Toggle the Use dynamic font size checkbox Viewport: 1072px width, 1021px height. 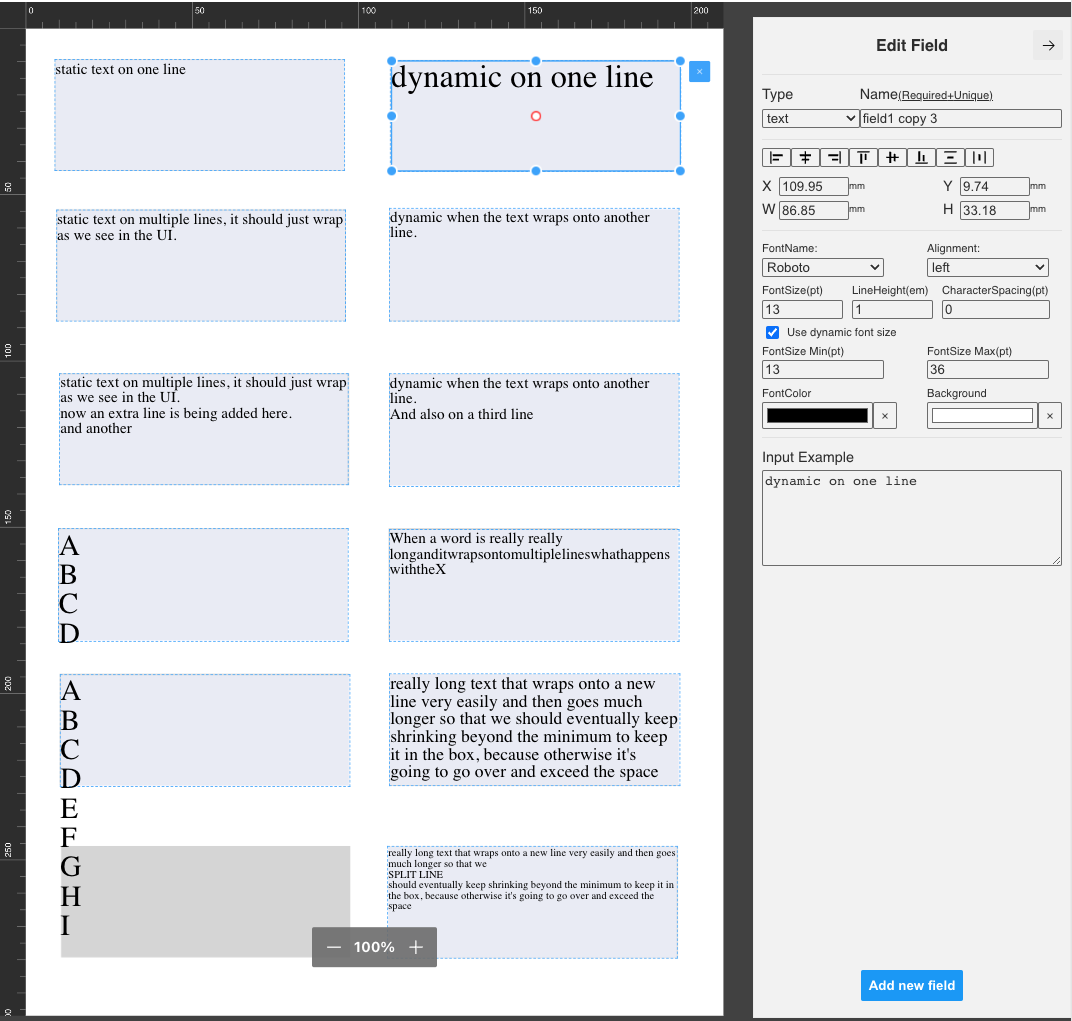coord(772,332)
